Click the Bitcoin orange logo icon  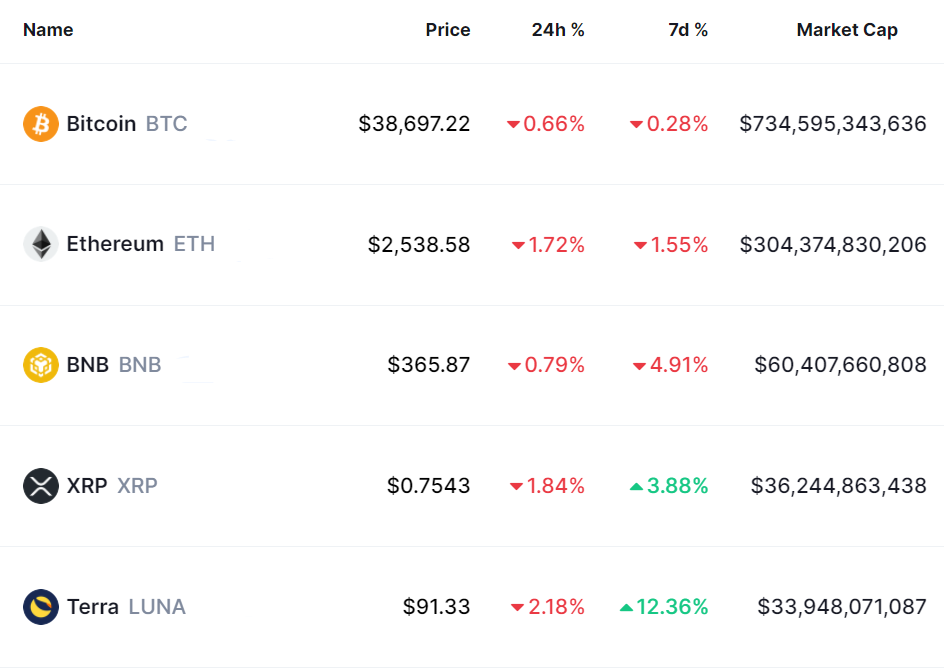[41, 124]
